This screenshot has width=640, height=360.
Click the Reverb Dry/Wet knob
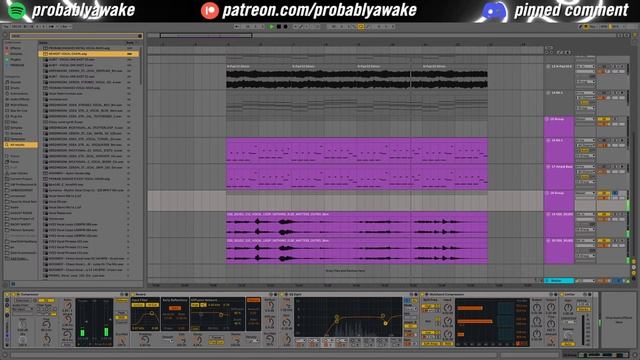[x=270, y=340]
